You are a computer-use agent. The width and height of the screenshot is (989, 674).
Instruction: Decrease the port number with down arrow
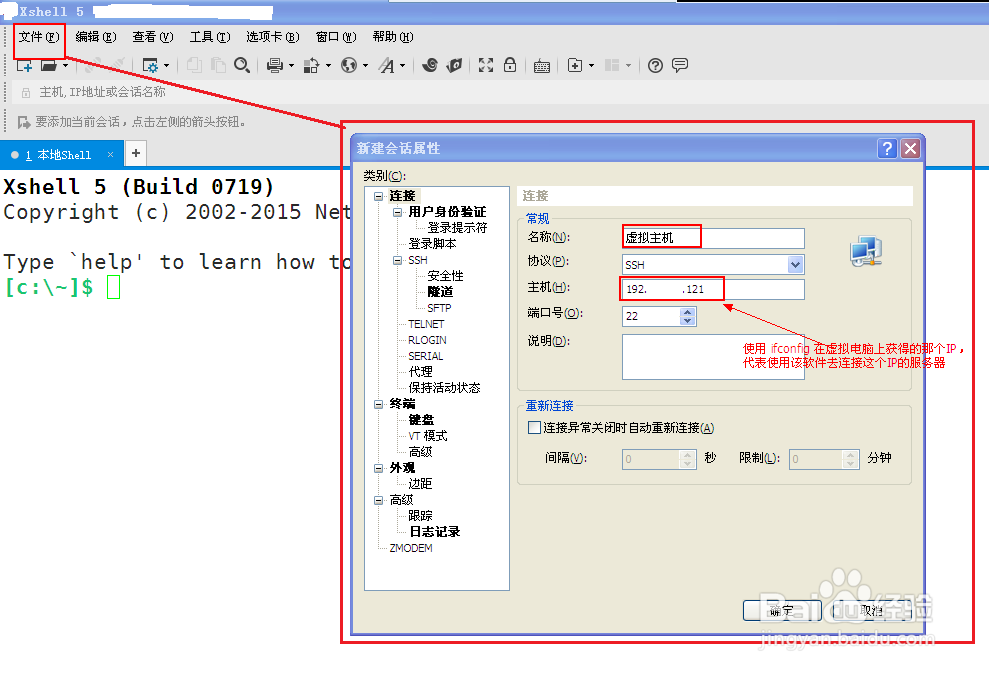pos(688,321)
